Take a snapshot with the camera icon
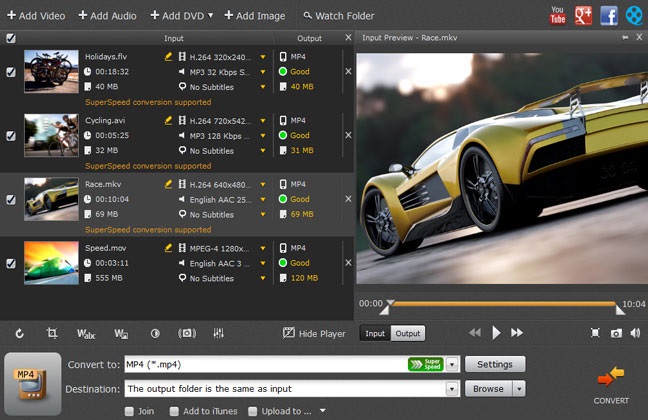Viewport: 648px width, 420px height. [x=617, y=333]
